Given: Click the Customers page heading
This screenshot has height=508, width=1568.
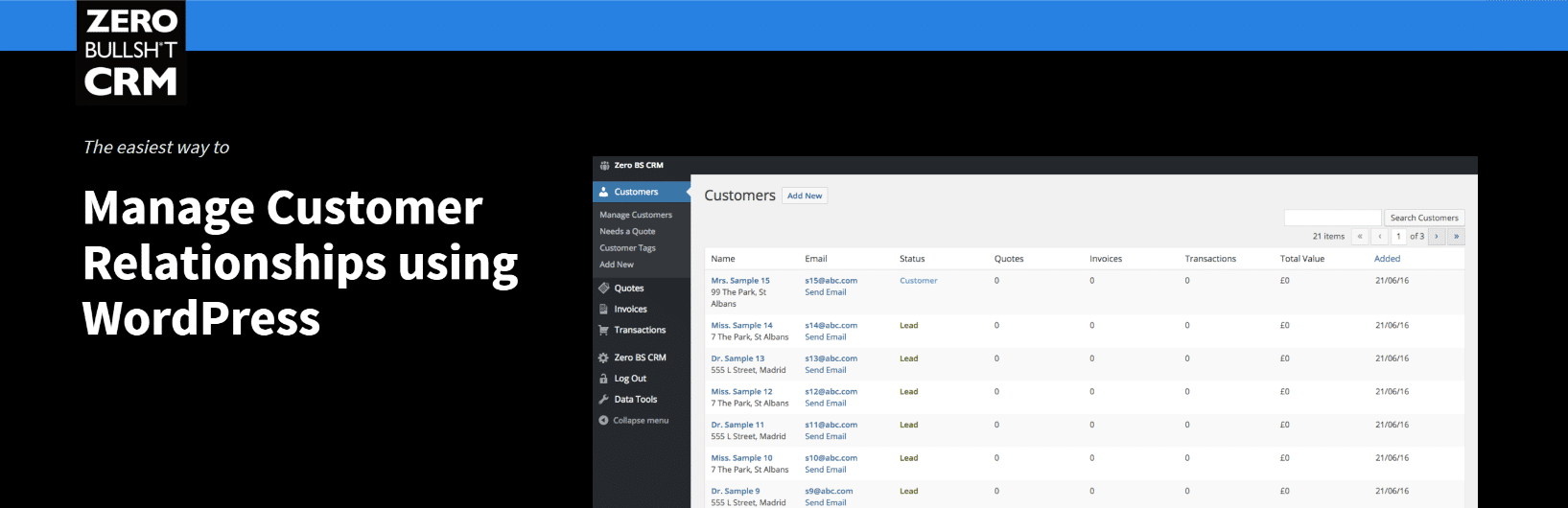Looking at the screenshot, I should click(x=739, y=196).
